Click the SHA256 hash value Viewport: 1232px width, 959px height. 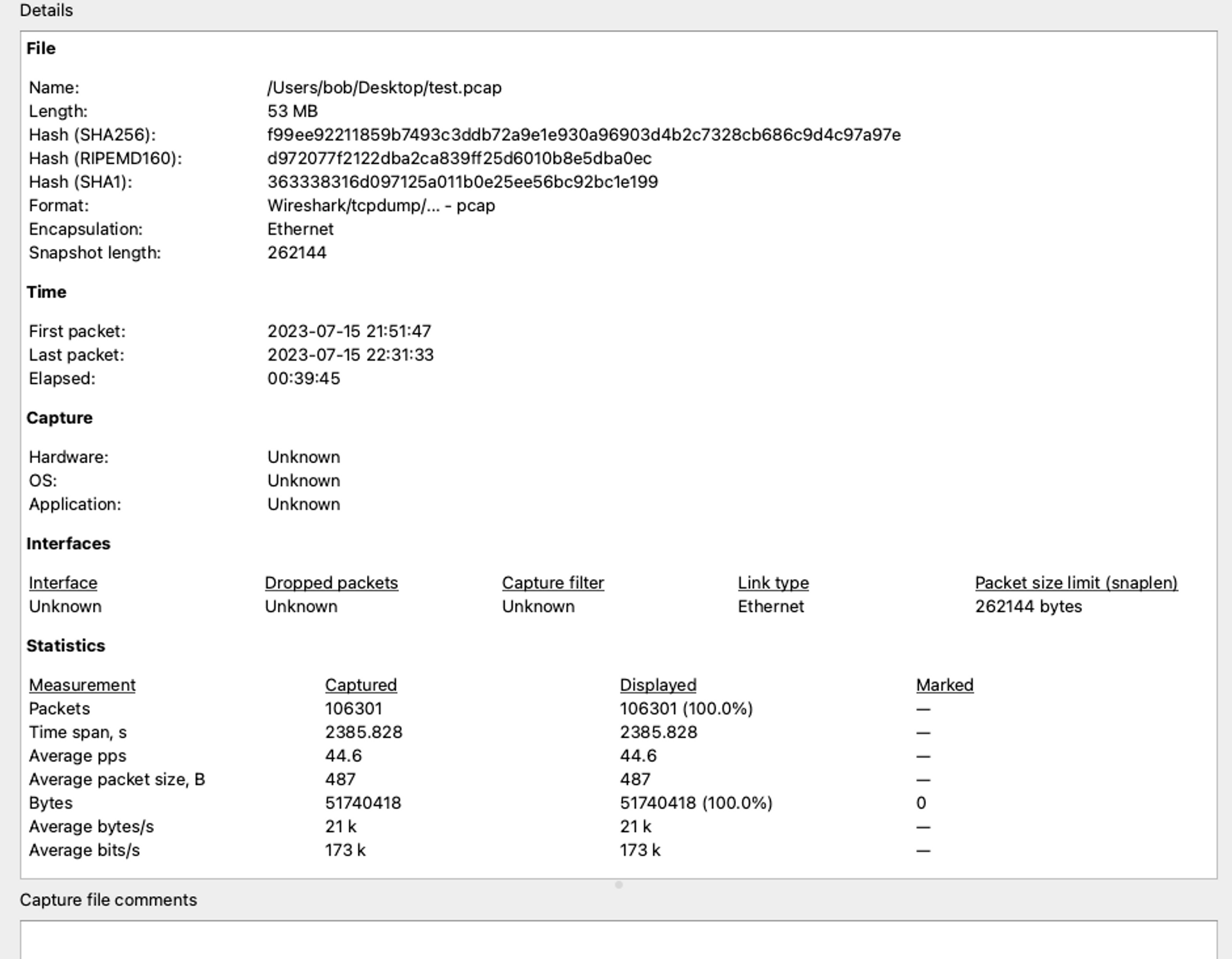[583, 135]
